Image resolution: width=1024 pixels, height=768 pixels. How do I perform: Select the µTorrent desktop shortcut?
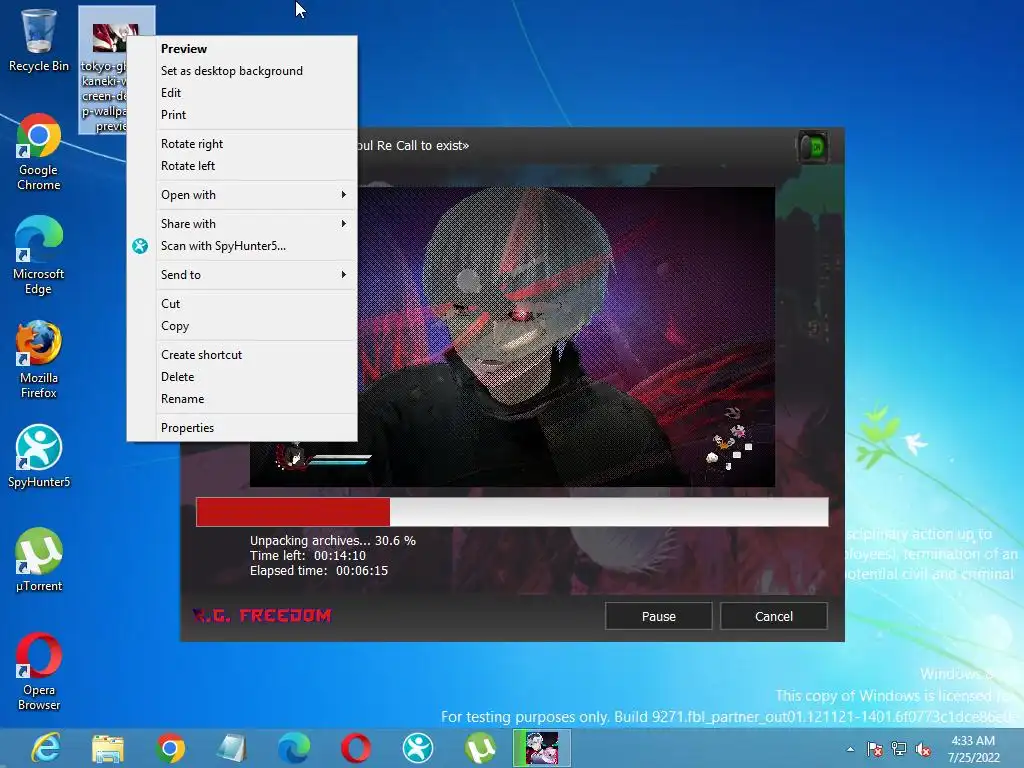(39, 560)
